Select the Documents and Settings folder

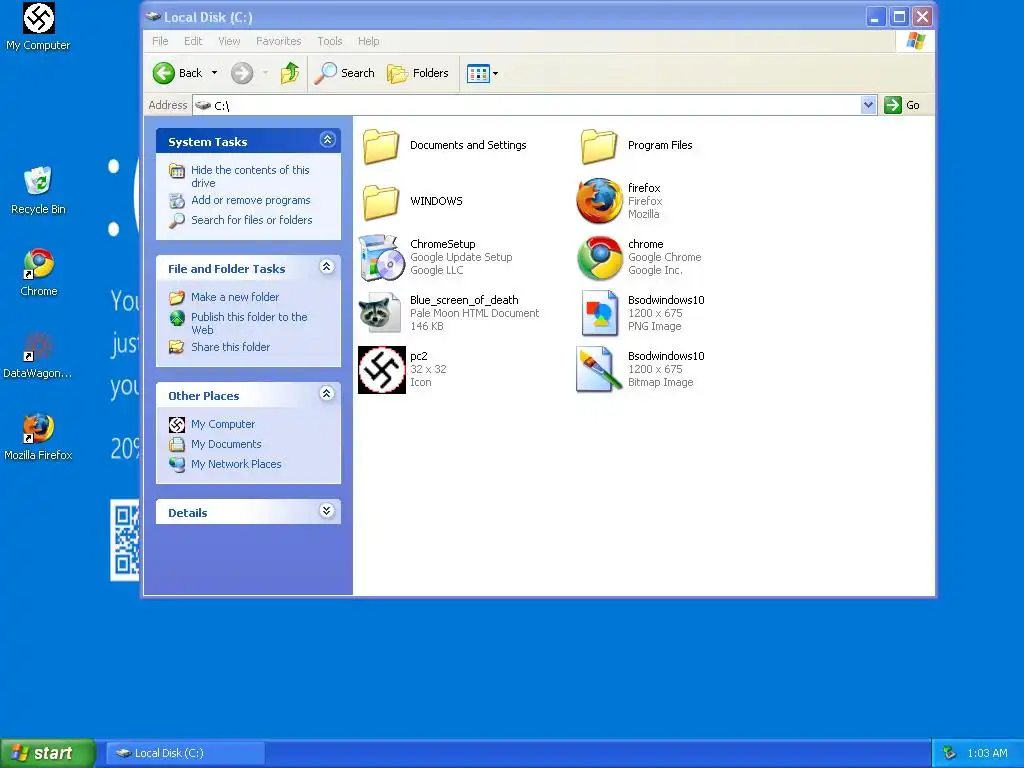click(445, 146)
